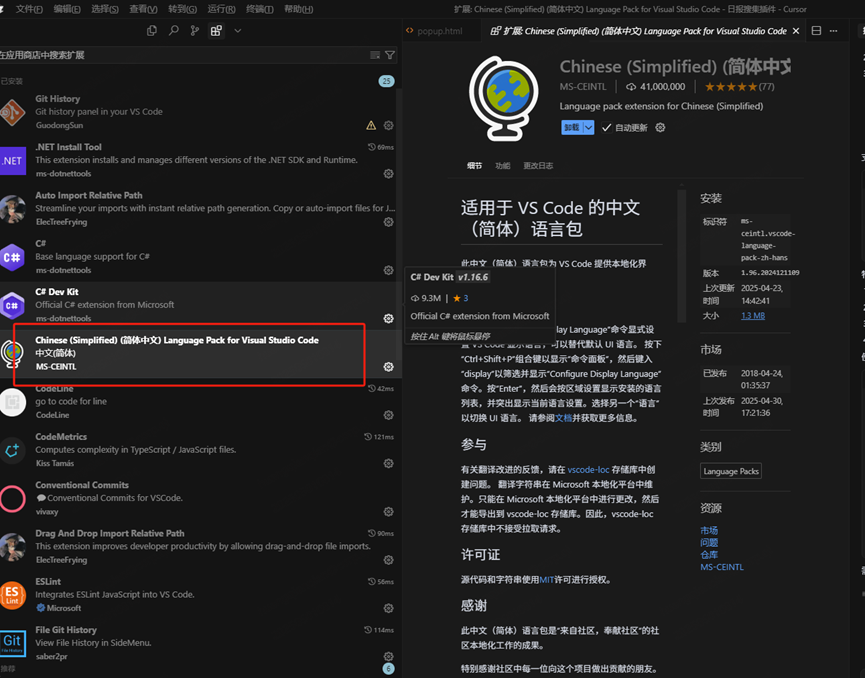The height and width of the screenshot is (678, 865).
Task: Open the 1.3 MB size link
Action: pos(752,316)
